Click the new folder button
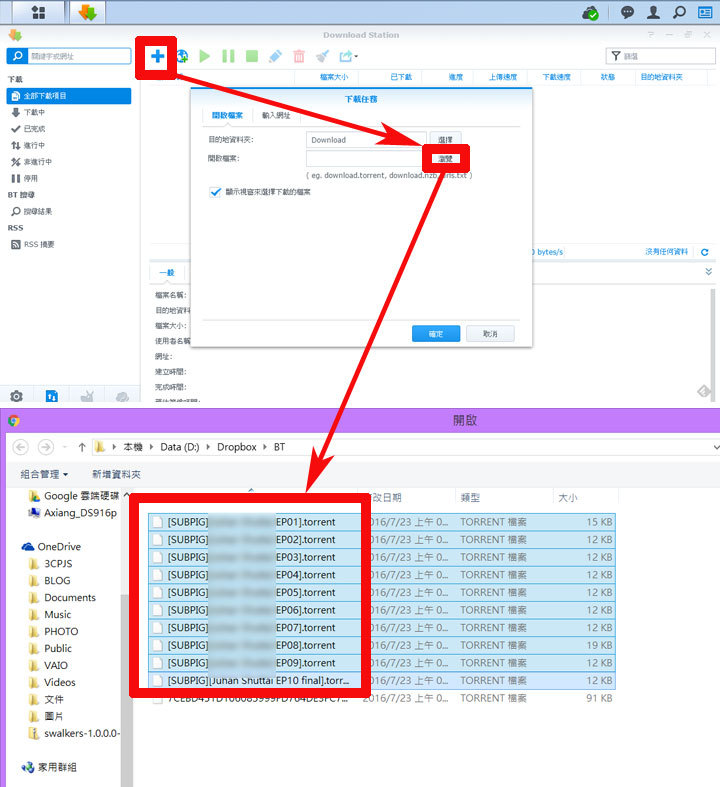 coord(116,474)
